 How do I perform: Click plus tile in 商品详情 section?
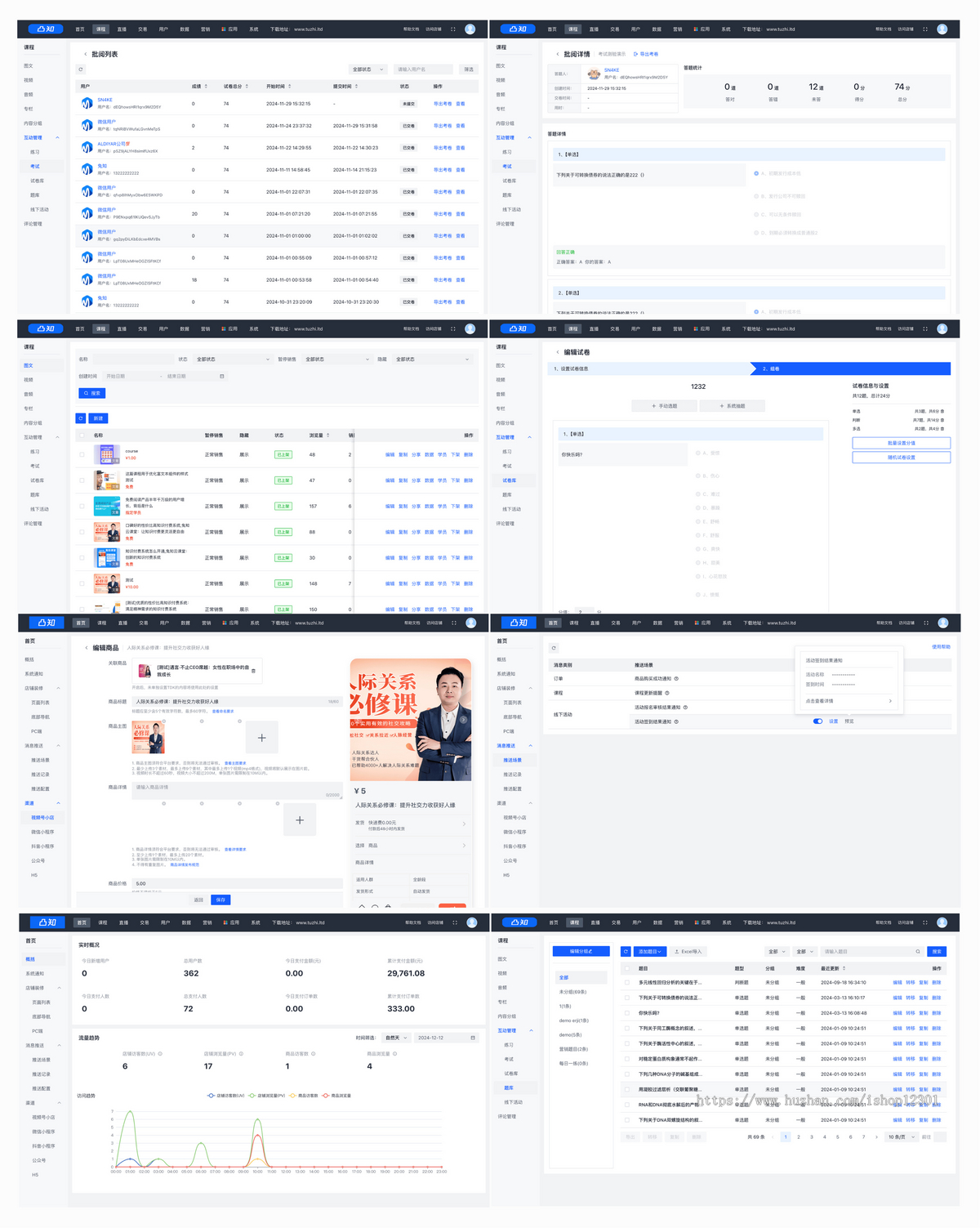300,819
